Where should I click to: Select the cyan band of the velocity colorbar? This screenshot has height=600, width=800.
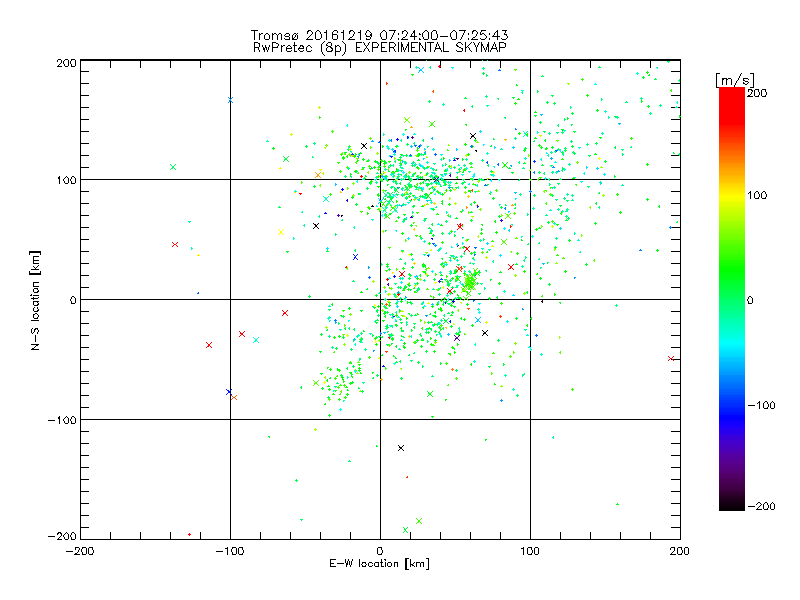click(732, 346)
